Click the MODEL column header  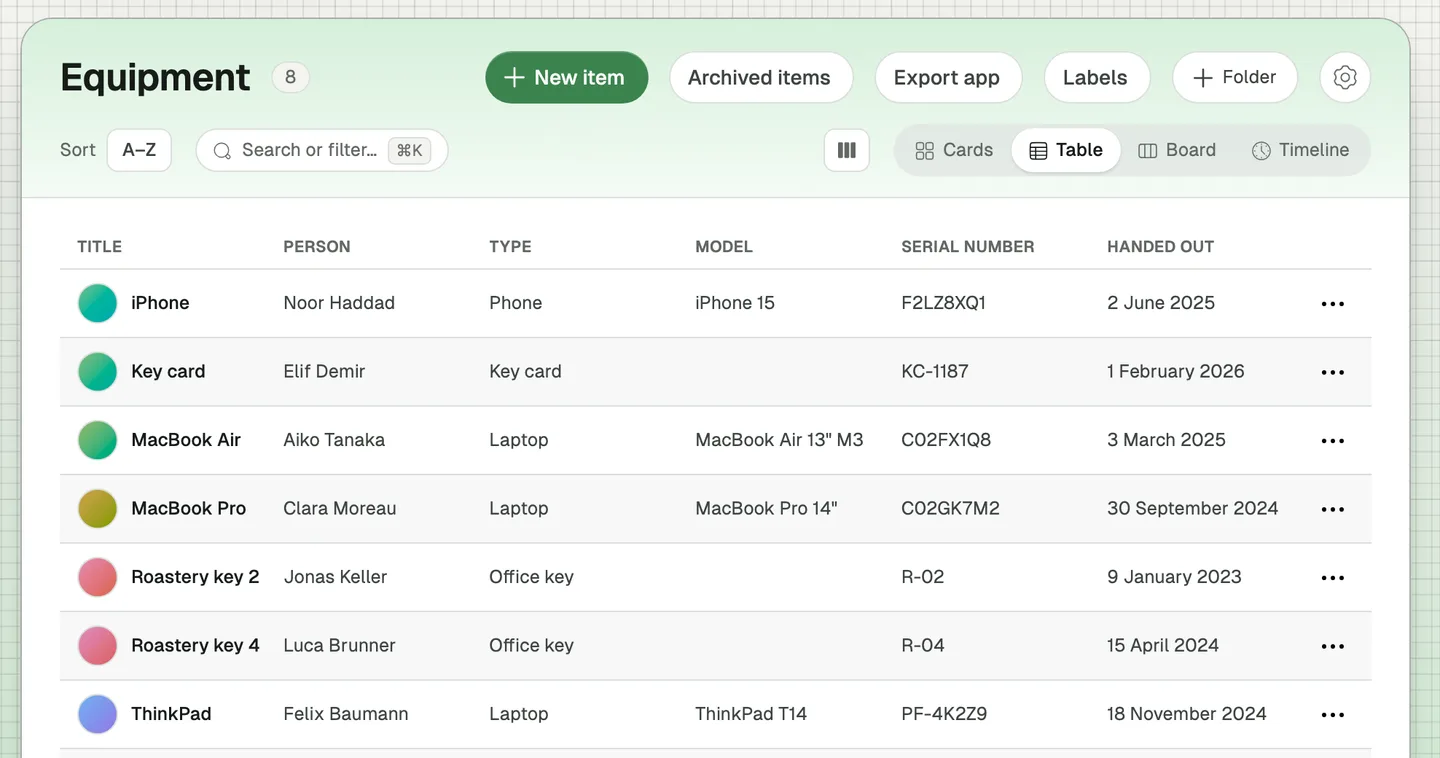click(x=724, y=247)
